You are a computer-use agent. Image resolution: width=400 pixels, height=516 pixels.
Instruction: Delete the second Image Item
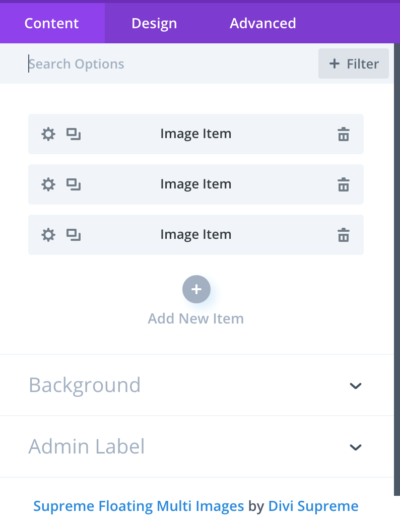[344, 185]
